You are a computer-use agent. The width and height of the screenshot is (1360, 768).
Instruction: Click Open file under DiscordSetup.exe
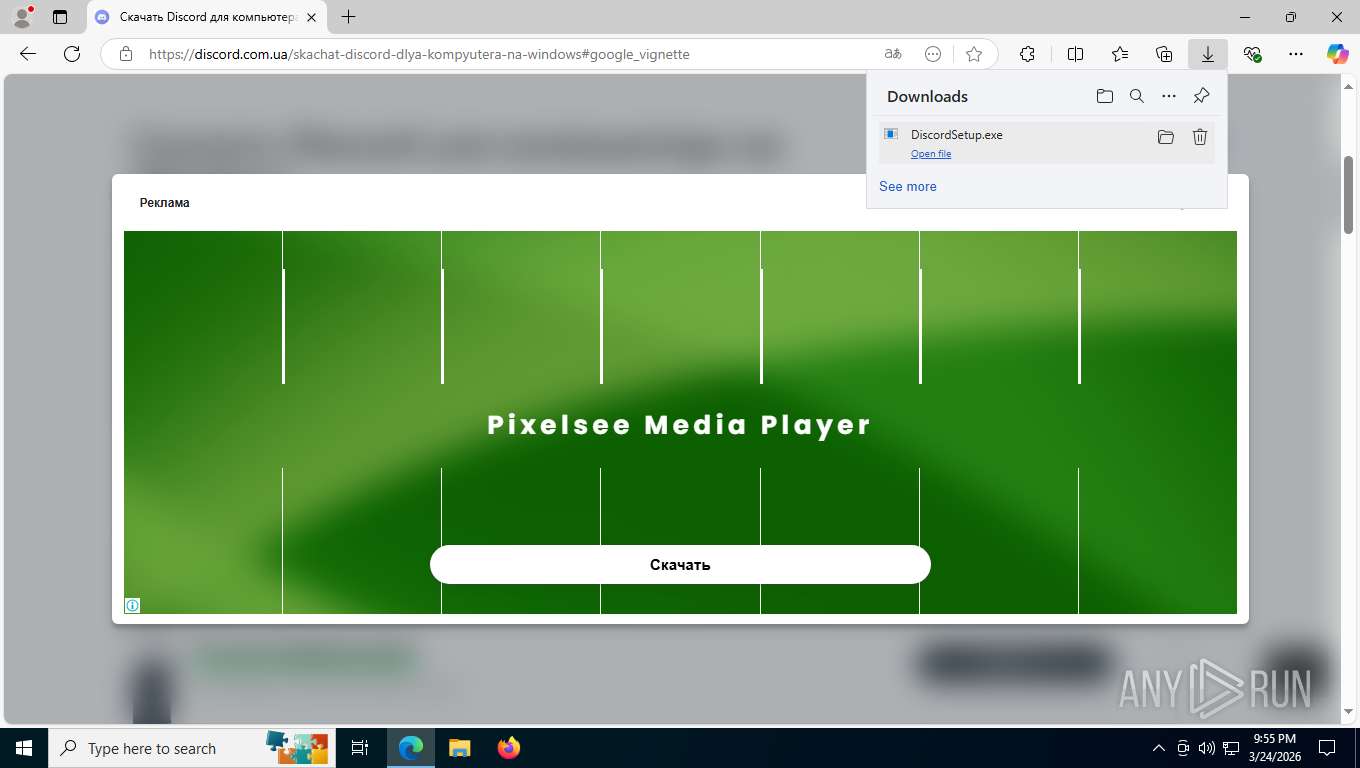[931, 154]
